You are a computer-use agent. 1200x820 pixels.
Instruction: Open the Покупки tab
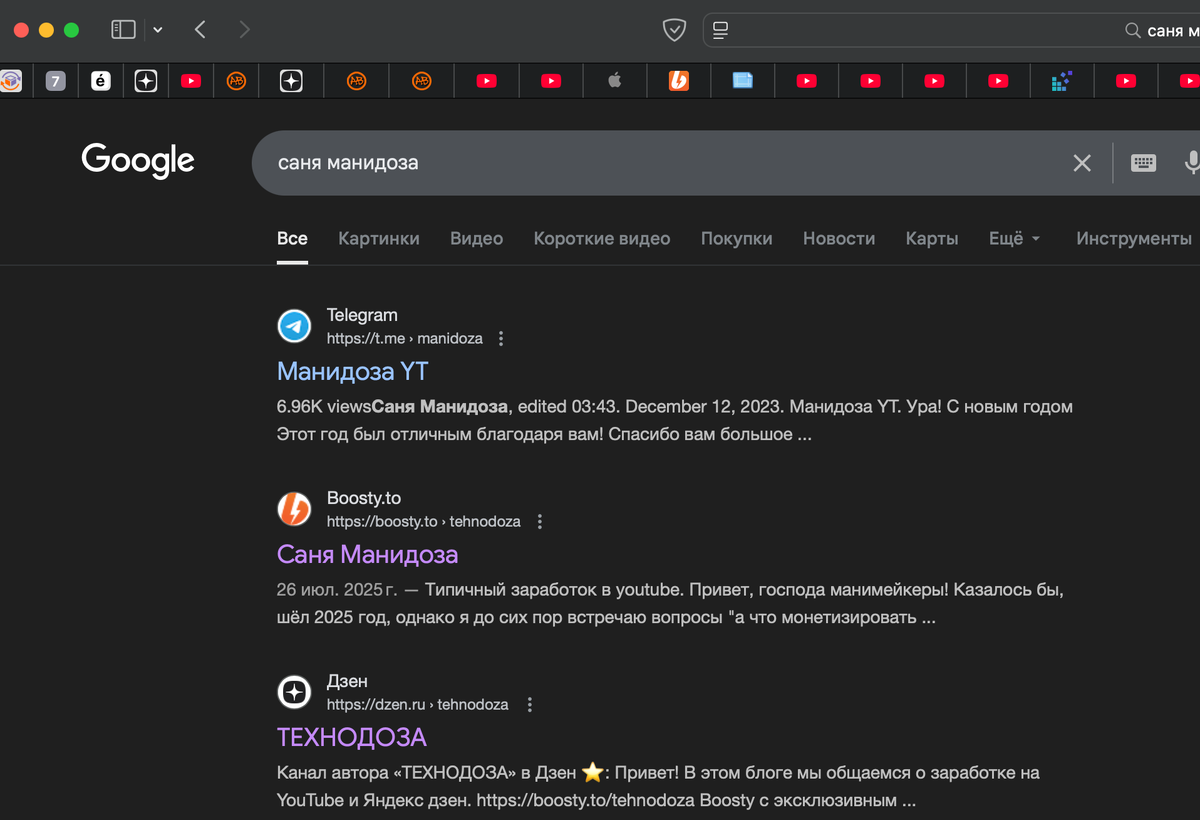(737, 238)
